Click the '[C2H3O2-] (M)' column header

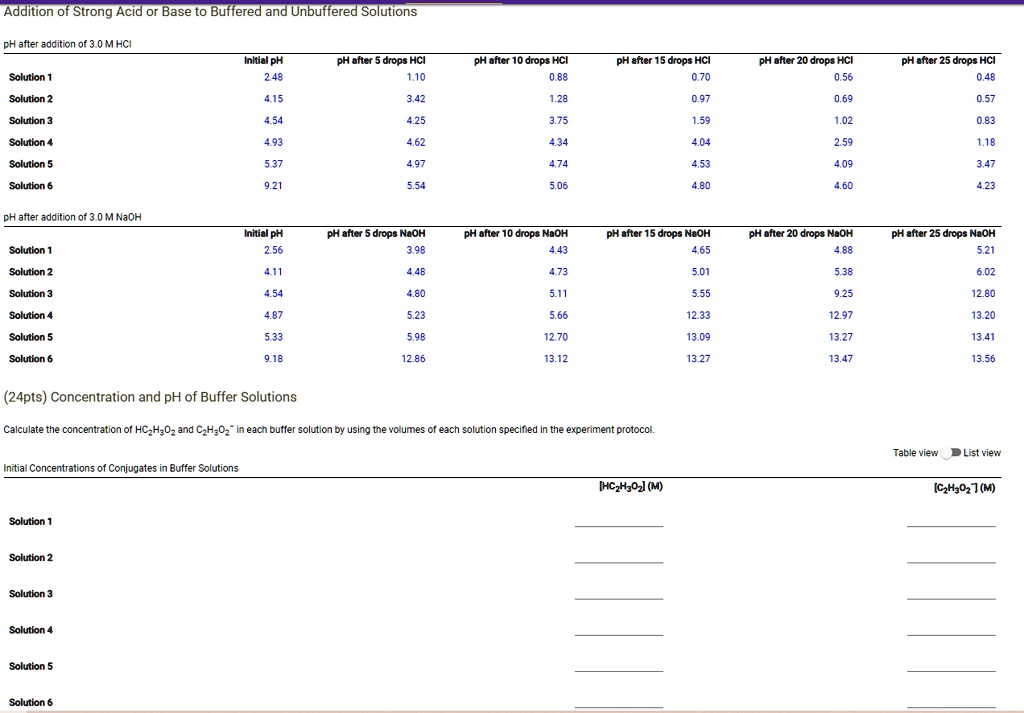point(965,487)
